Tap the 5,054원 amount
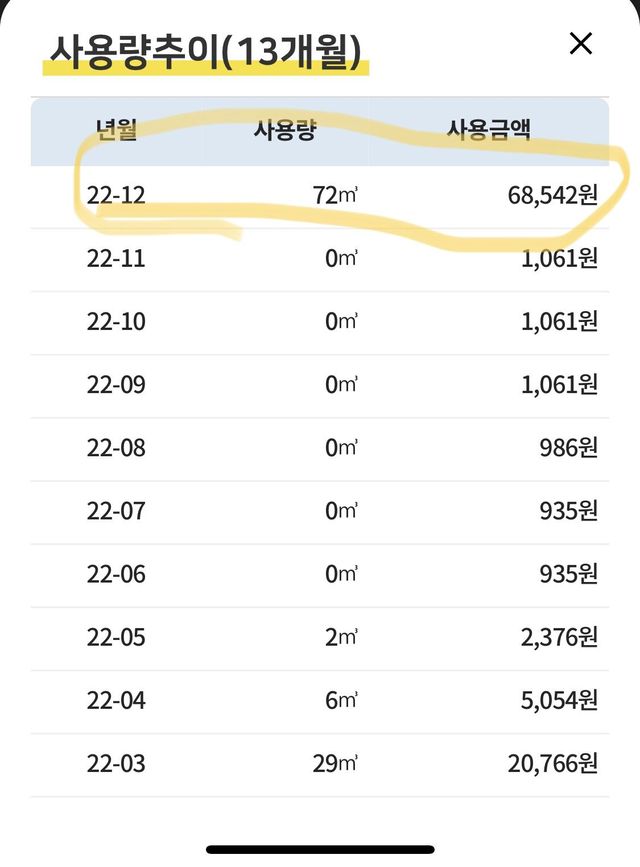 coord(558,701)
